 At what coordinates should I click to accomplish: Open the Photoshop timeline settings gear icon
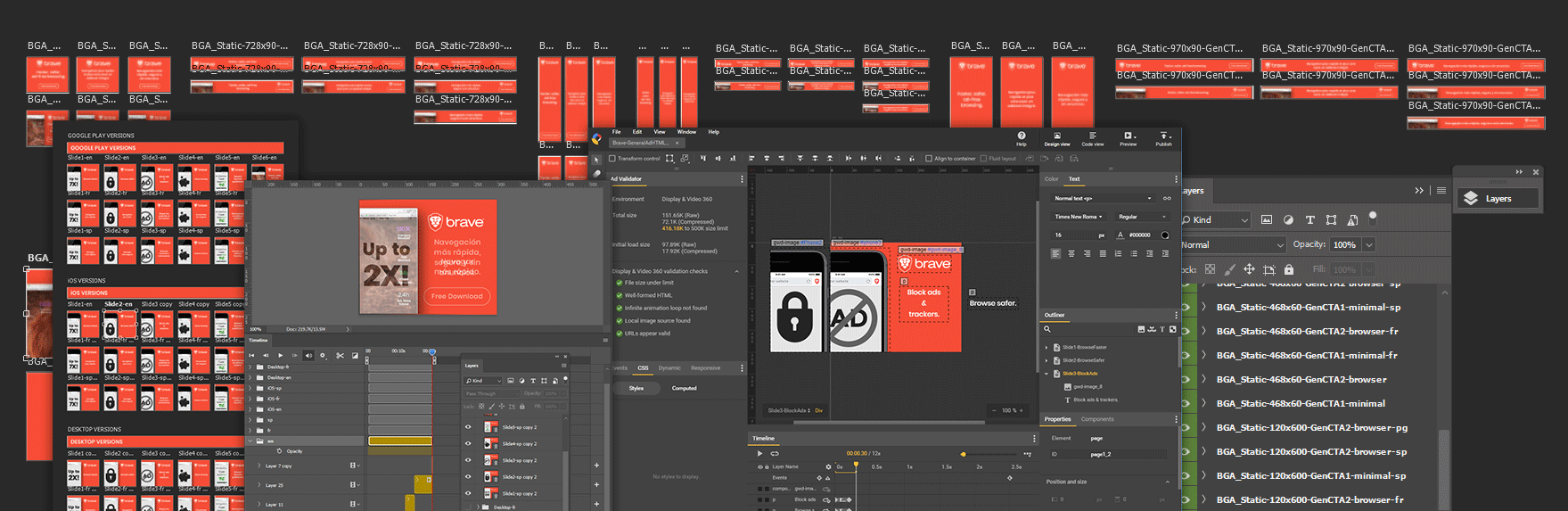(323, 355)
